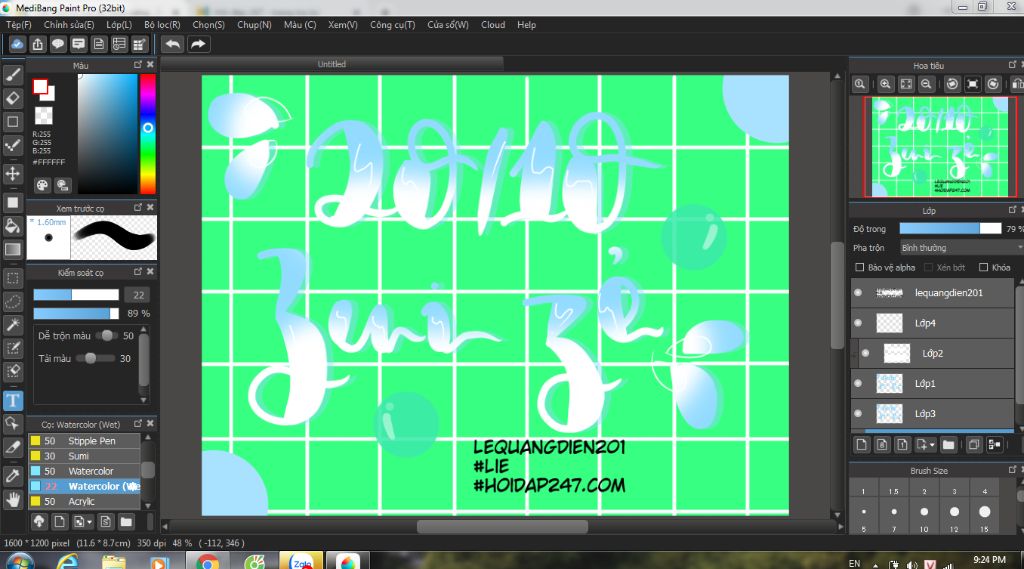
Task: Click the canvas horizontal scrollbar
Action: point(502,526)
